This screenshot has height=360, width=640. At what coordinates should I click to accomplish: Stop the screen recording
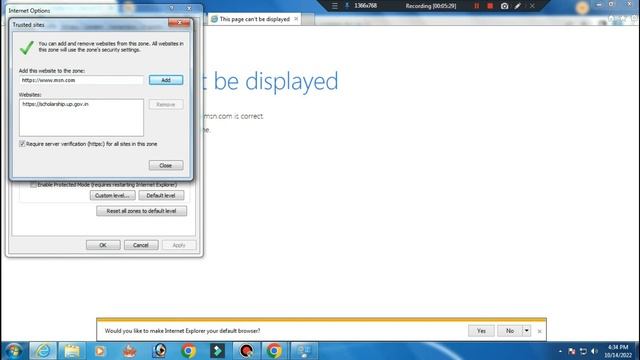tap(490, 6)
